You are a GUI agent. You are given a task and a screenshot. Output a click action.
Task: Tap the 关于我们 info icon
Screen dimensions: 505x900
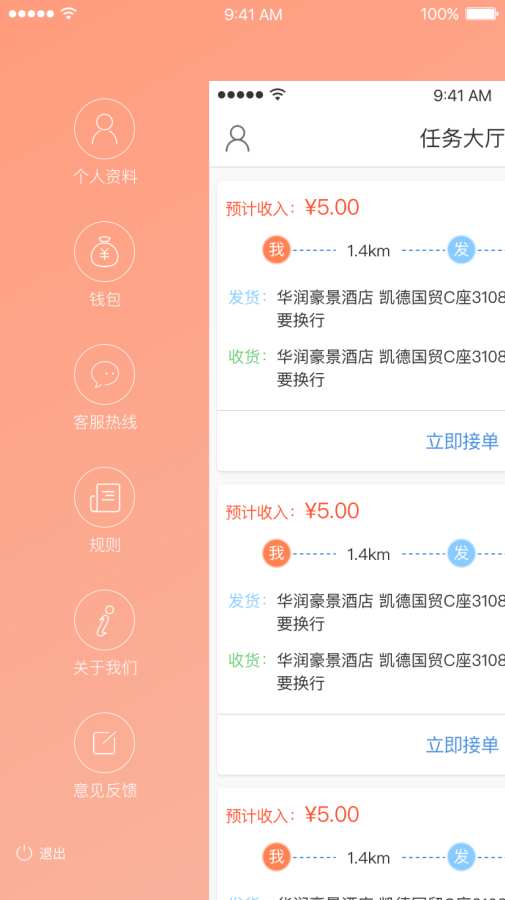(104, 620)
